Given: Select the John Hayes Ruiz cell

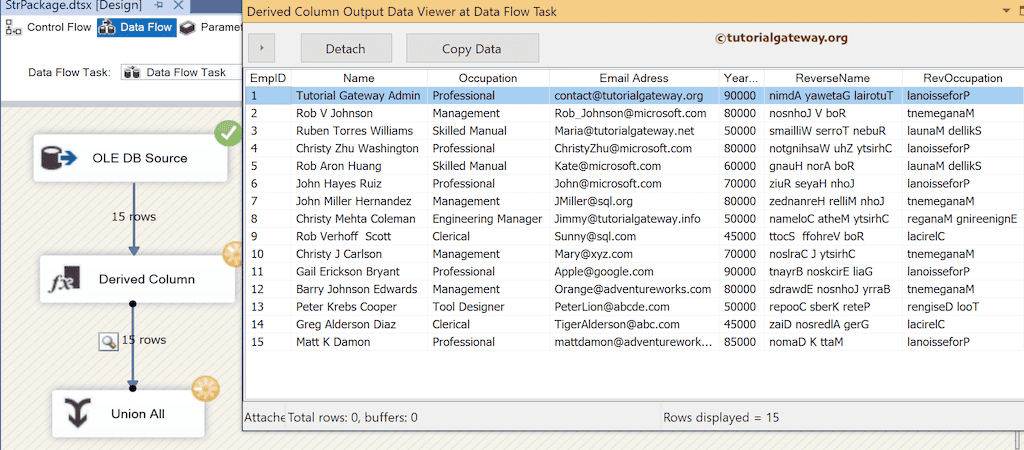Looking at the screenshot, I should pyautogui.click(x=359, y=184).
